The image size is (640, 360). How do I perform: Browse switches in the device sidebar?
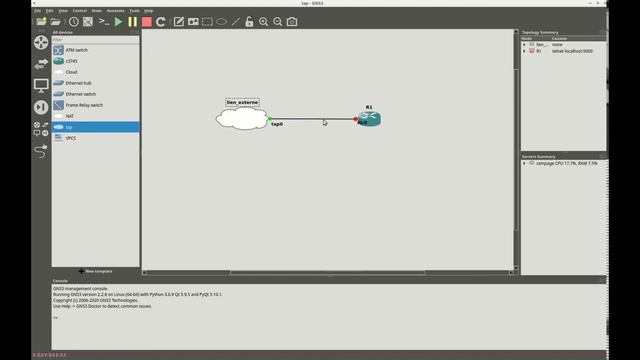click(41, 64)
